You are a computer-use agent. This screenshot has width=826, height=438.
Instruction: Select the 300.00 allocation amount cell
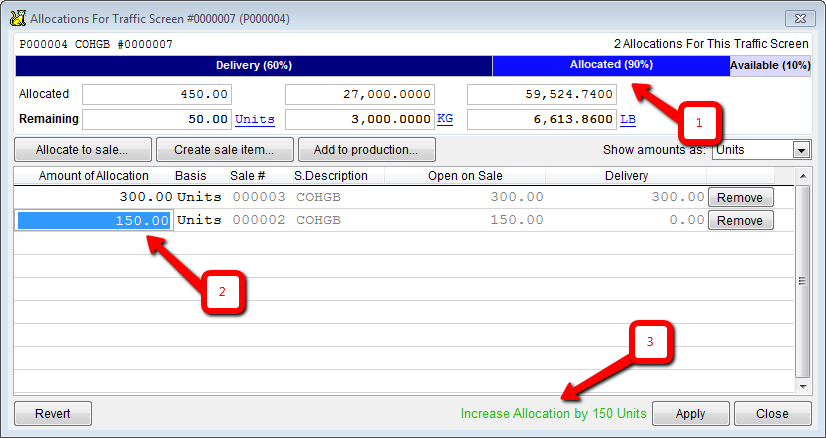(94, 197)
